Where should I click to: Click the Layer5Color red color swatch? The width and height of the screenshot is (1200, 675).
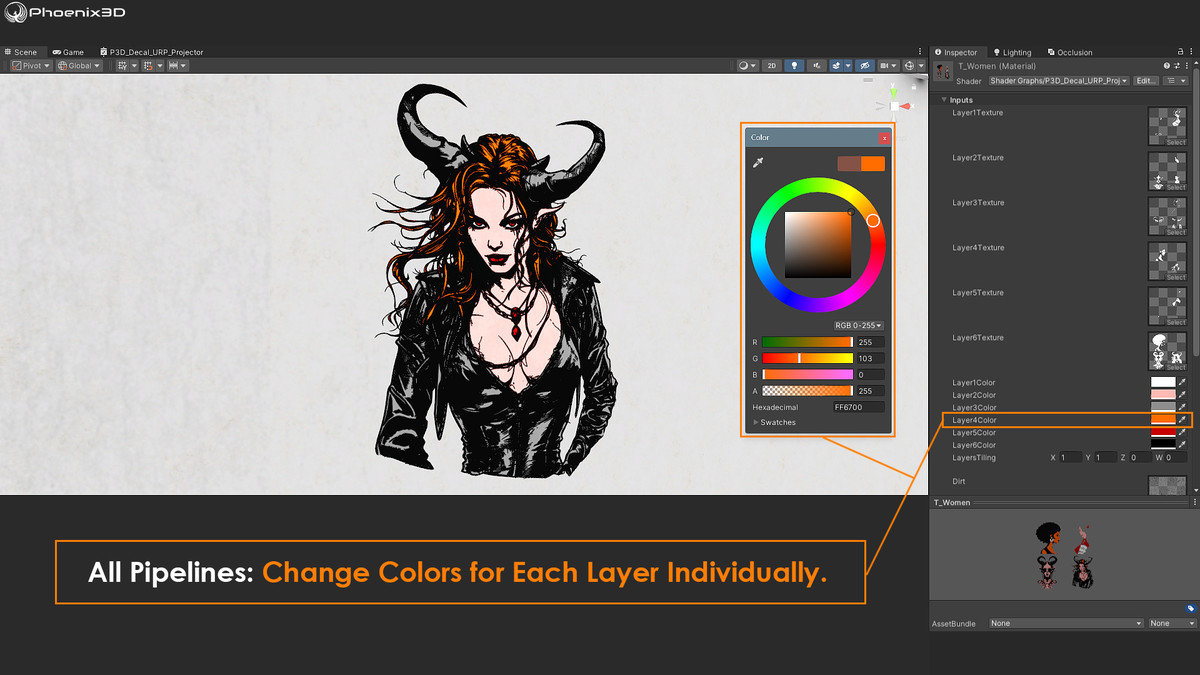(1163, 432)
